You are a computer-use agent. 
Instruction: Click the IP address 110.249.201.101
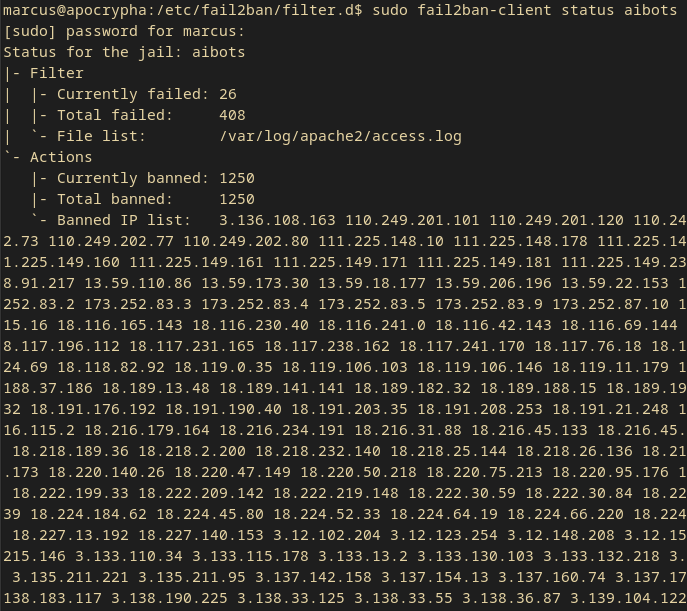(x=412, y=220)
